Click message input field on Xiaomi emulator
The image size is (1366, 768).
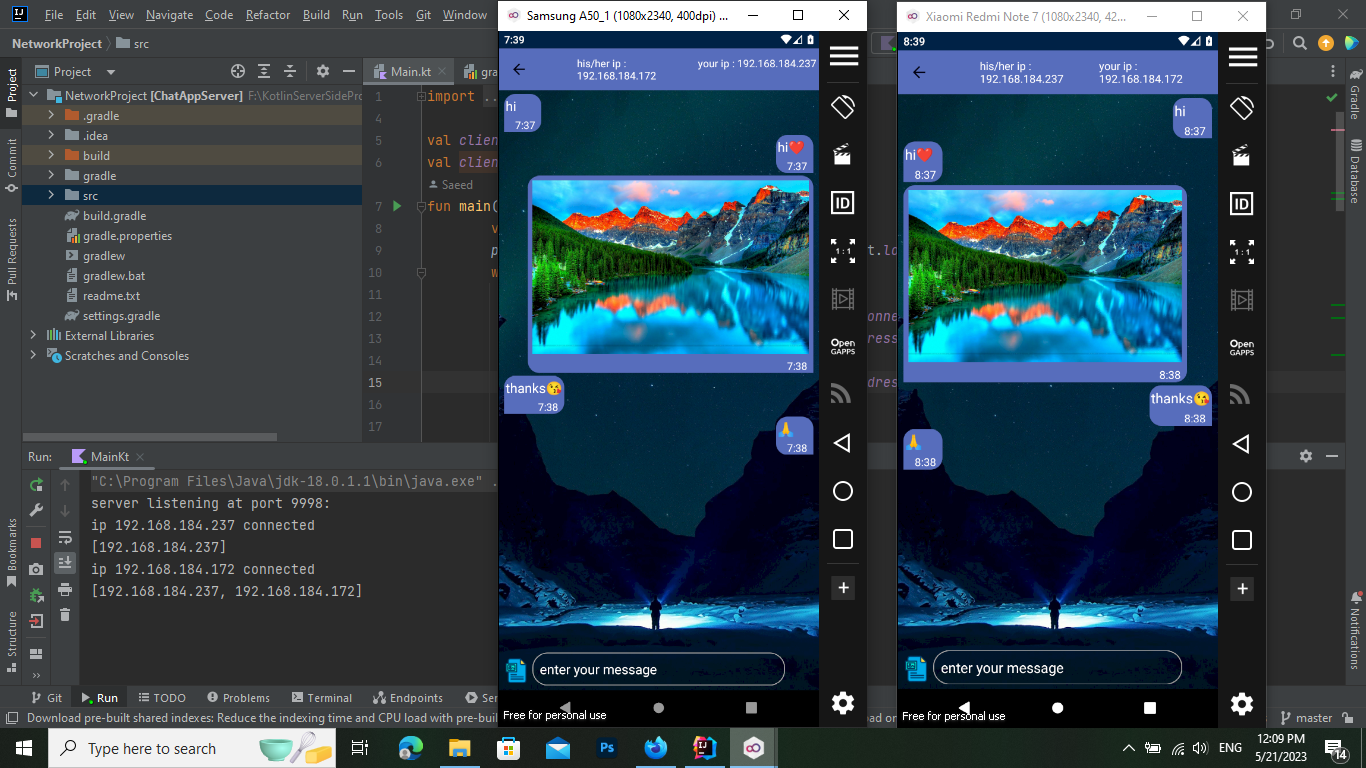click(1057, 668)
